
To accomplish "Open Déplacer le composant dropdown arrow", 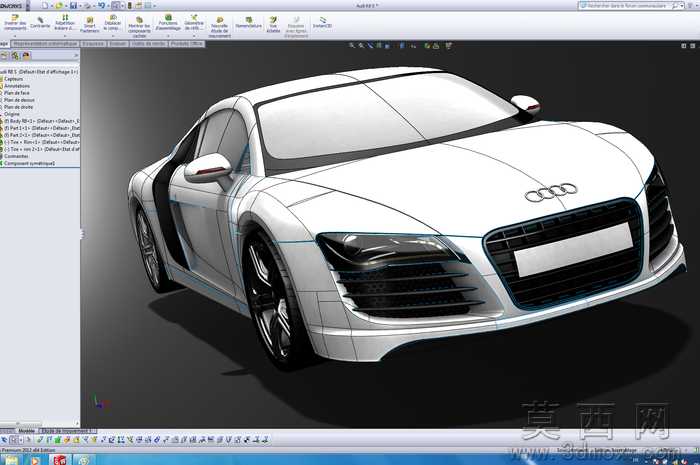I will click(x=112, y=36).
